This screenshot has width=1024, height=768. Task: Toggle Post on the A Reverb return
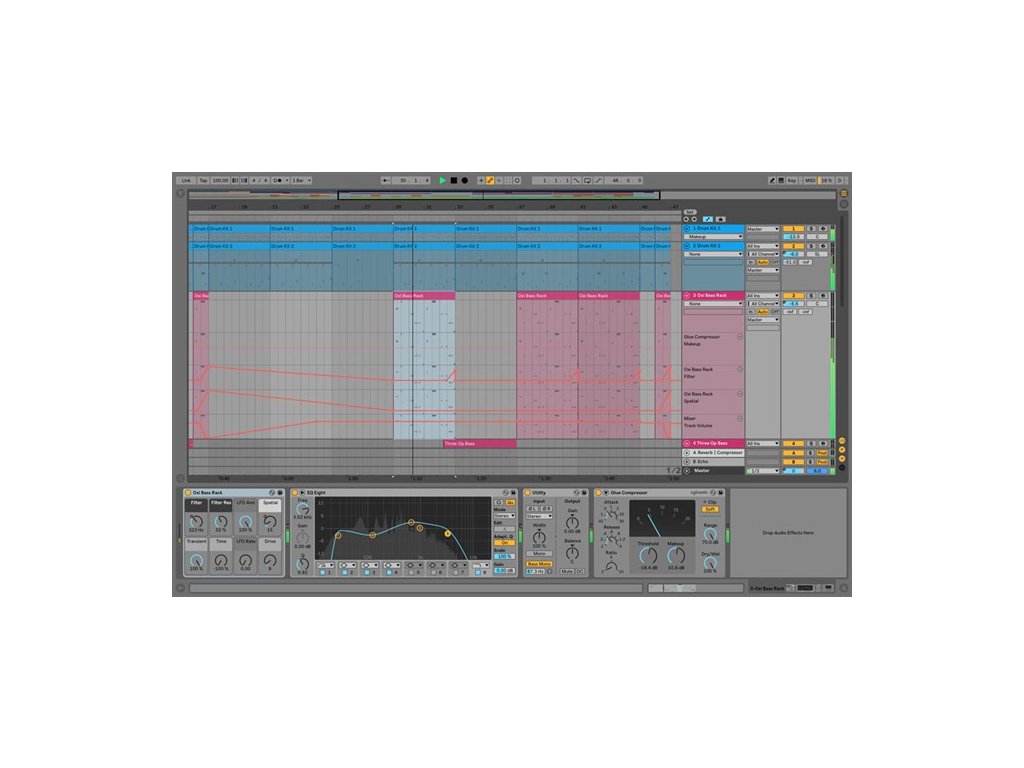click(822, 453)
